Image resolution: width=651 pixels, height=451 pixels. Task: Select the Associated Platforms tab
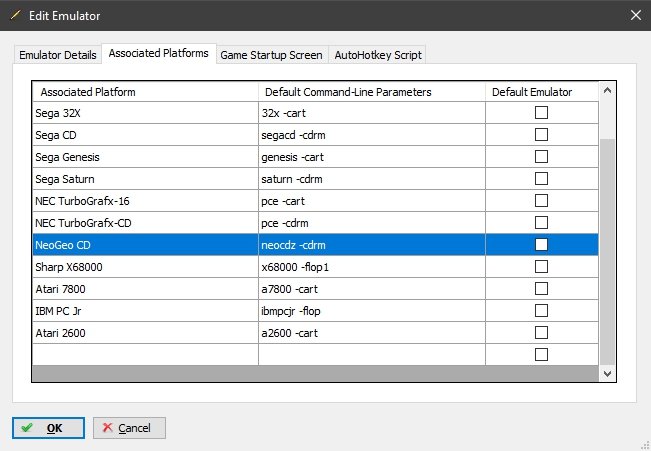coord(159,53)
